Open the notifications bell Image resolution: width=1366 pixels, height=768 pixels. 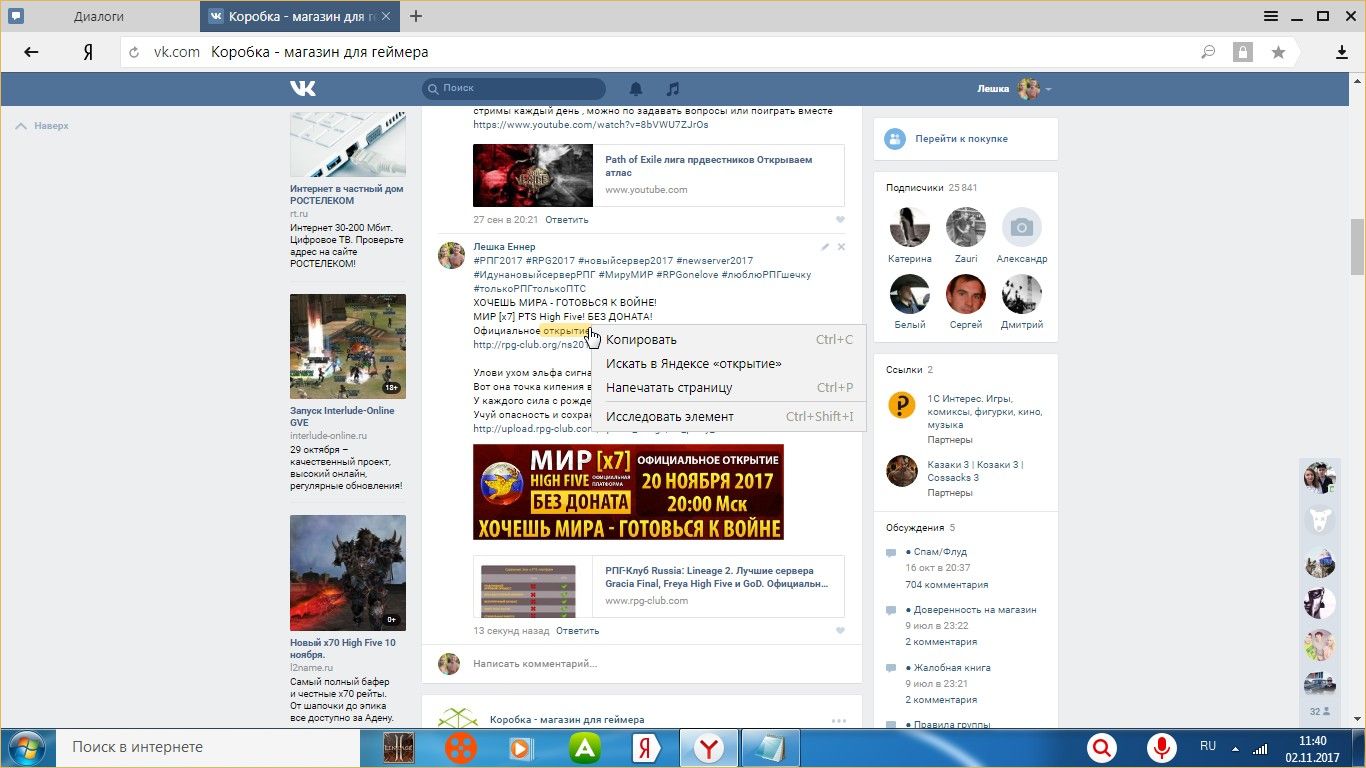[636, 89]
